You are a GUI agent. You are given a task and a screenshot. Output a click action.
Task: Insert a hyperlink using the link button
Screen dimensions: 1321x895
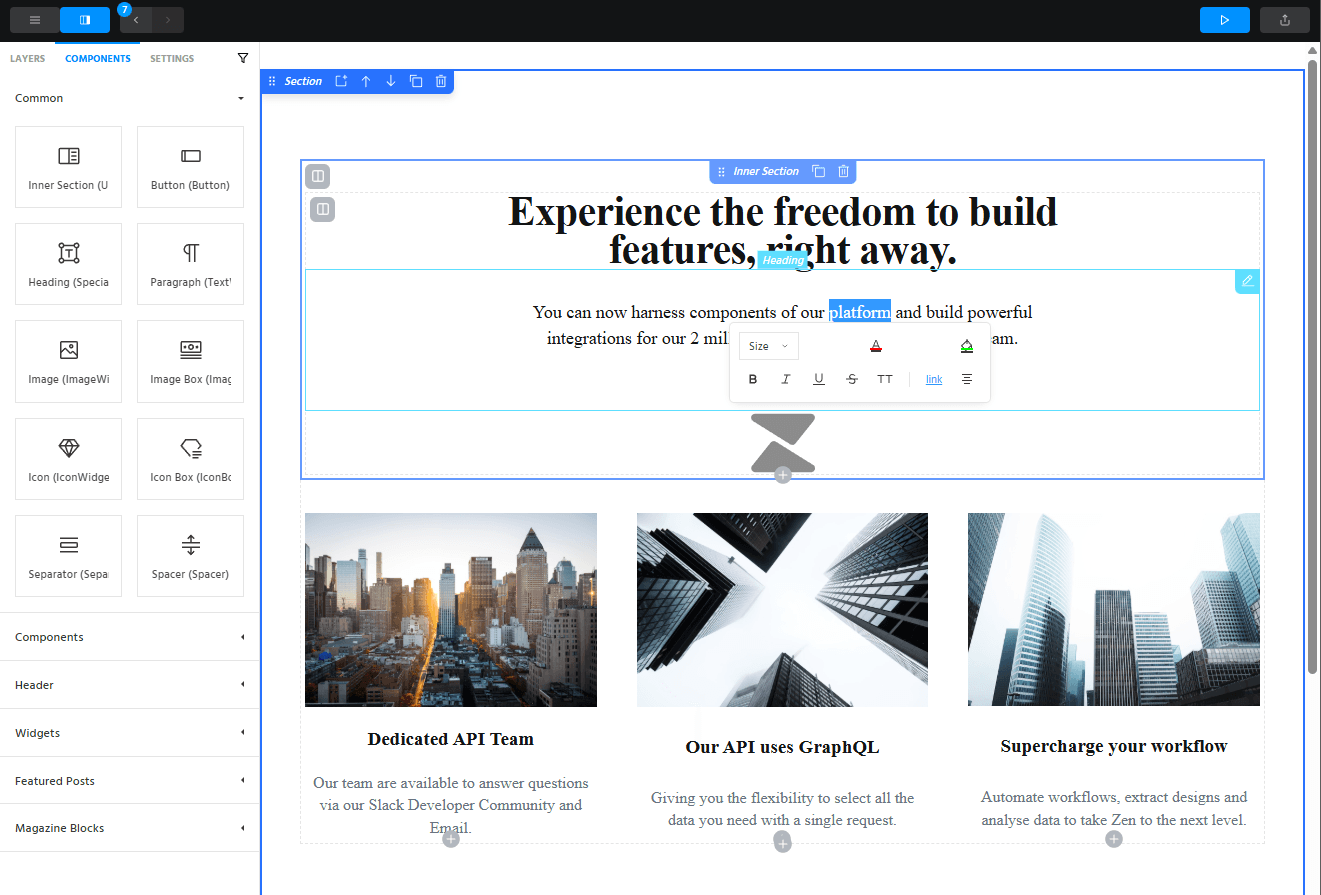tap(933, 379)
